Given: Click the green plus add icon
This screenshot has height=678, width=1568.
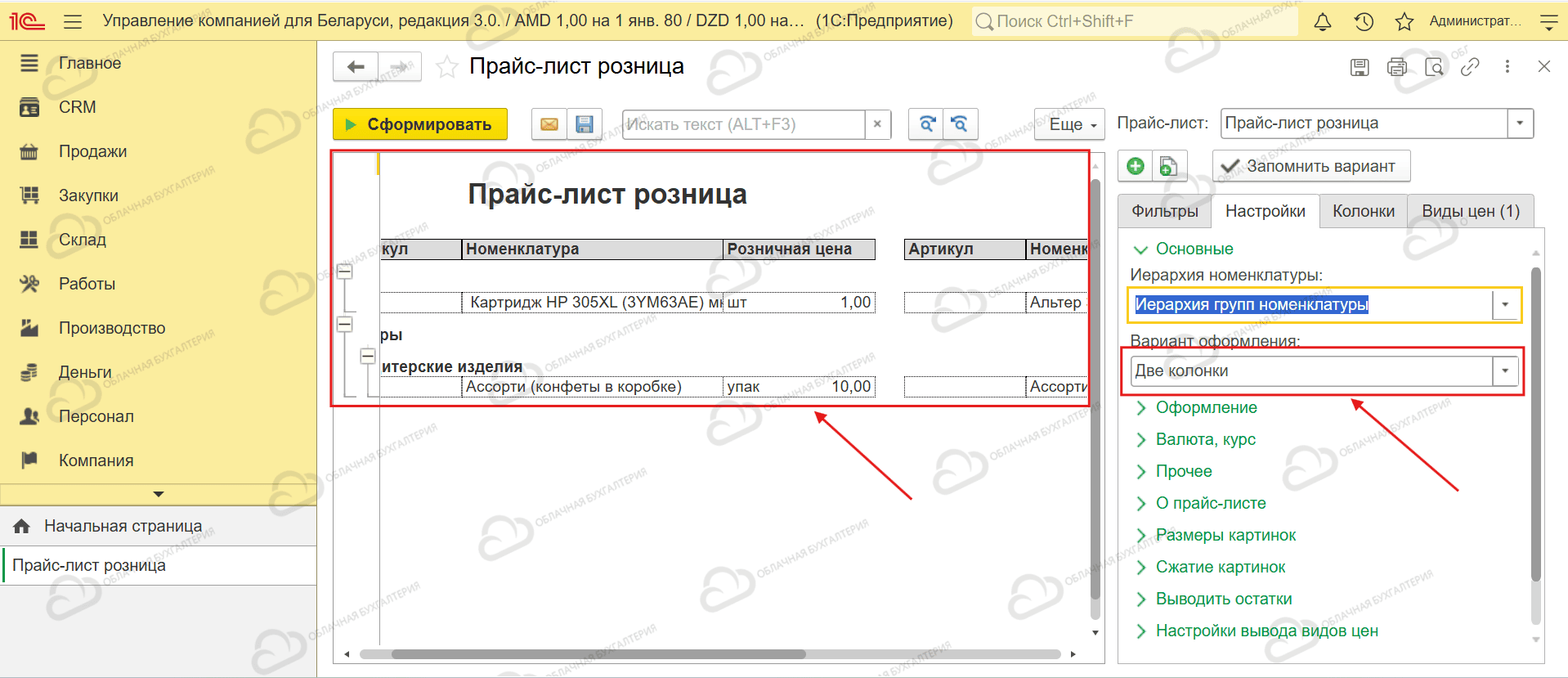Looking at the screenshot, I should (1136, 166).
